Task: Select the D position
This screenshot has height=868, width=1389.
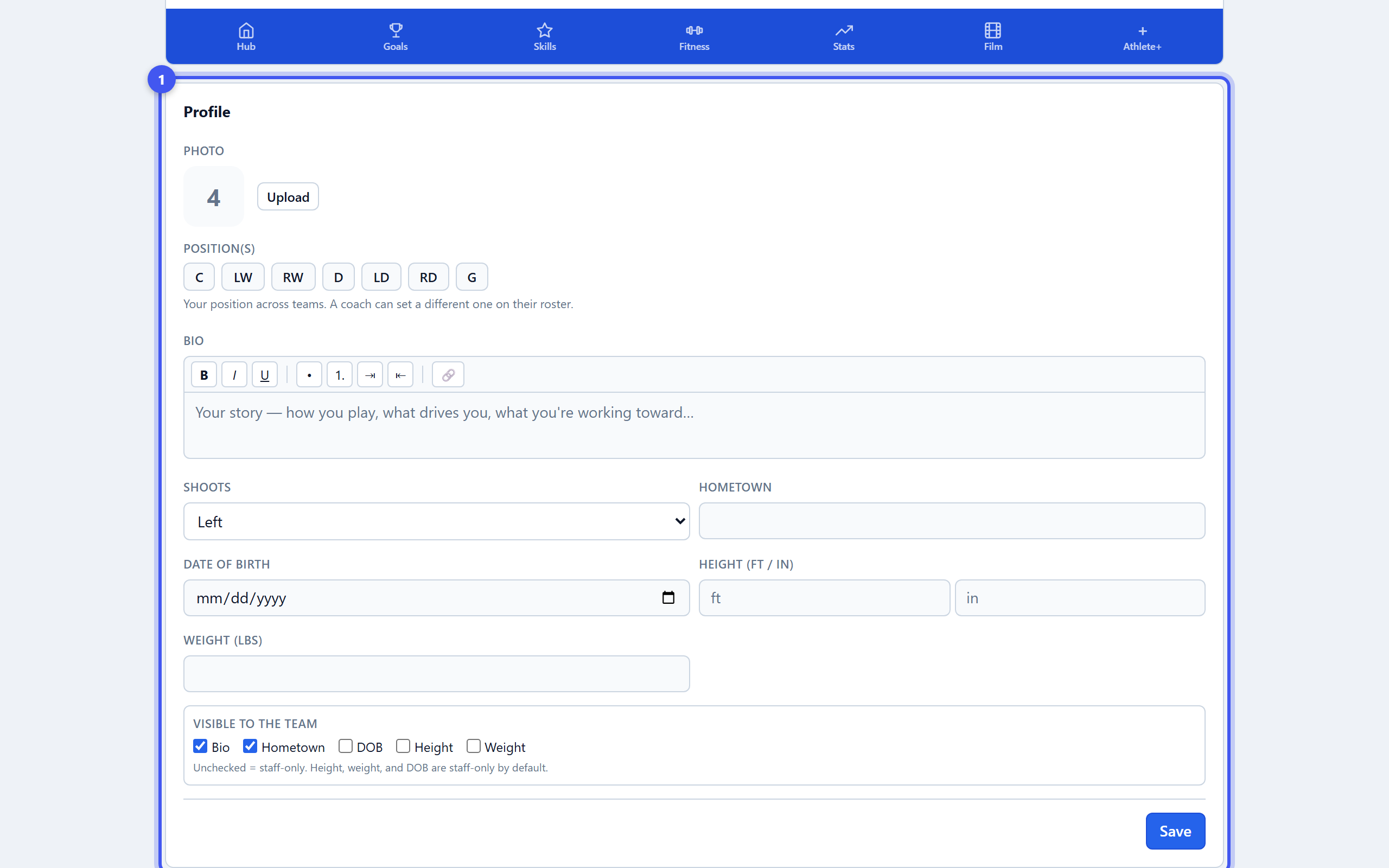Action: click(x=339, y=277)
